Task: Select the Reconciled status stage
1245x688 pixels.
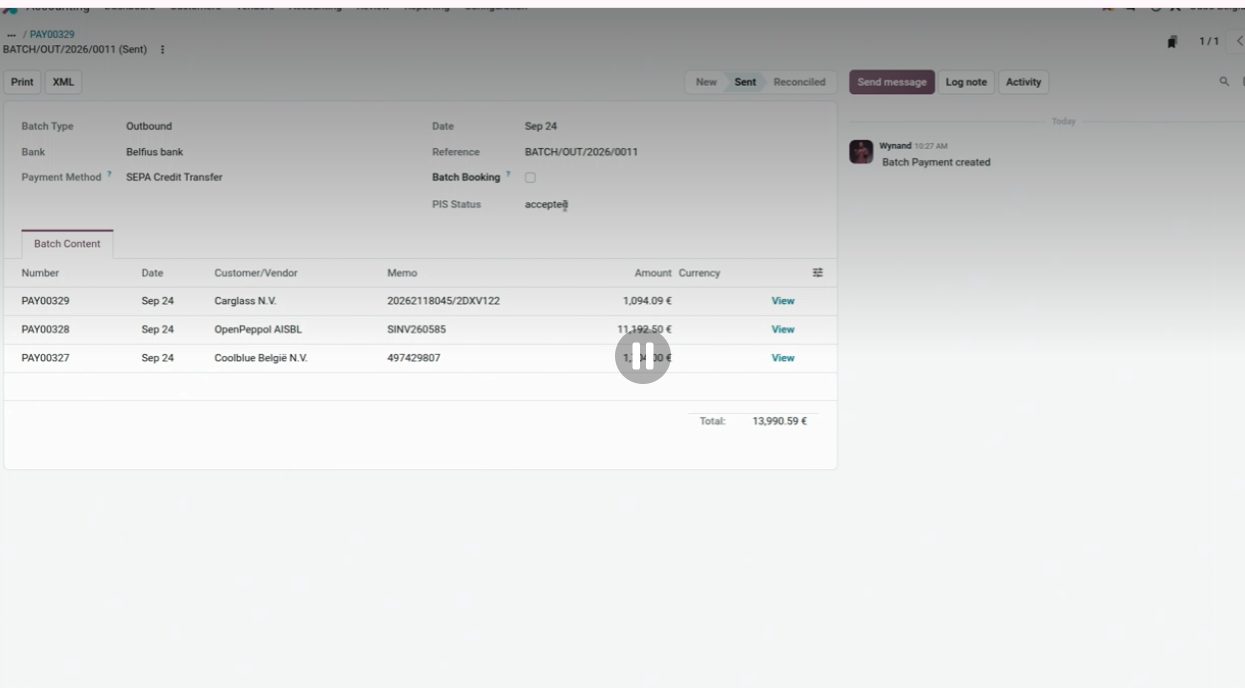Action: coord(799,82)
